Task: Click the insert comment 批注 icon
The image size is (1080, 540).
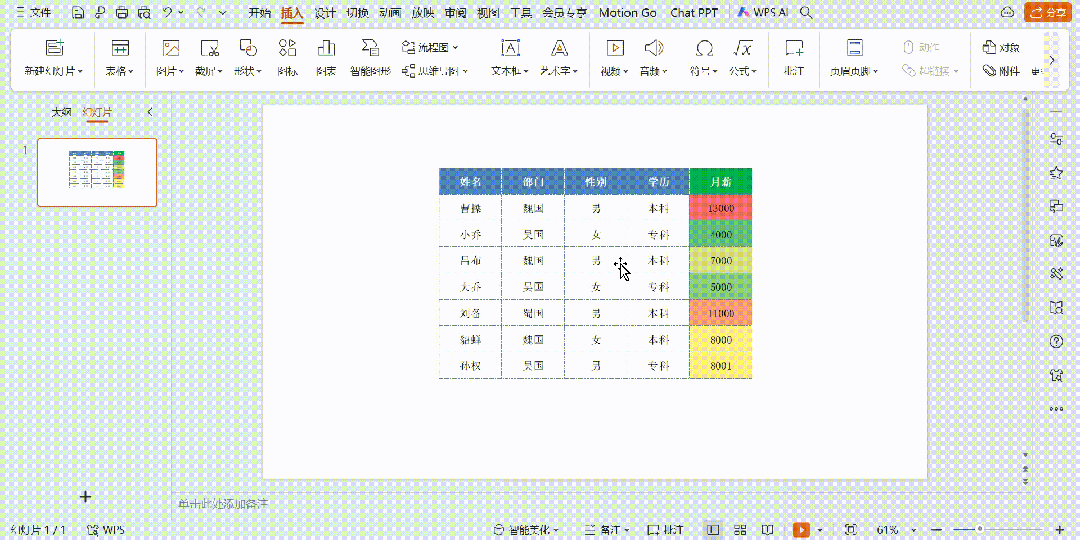Action: pyautogui.click(x=794, y=48)
